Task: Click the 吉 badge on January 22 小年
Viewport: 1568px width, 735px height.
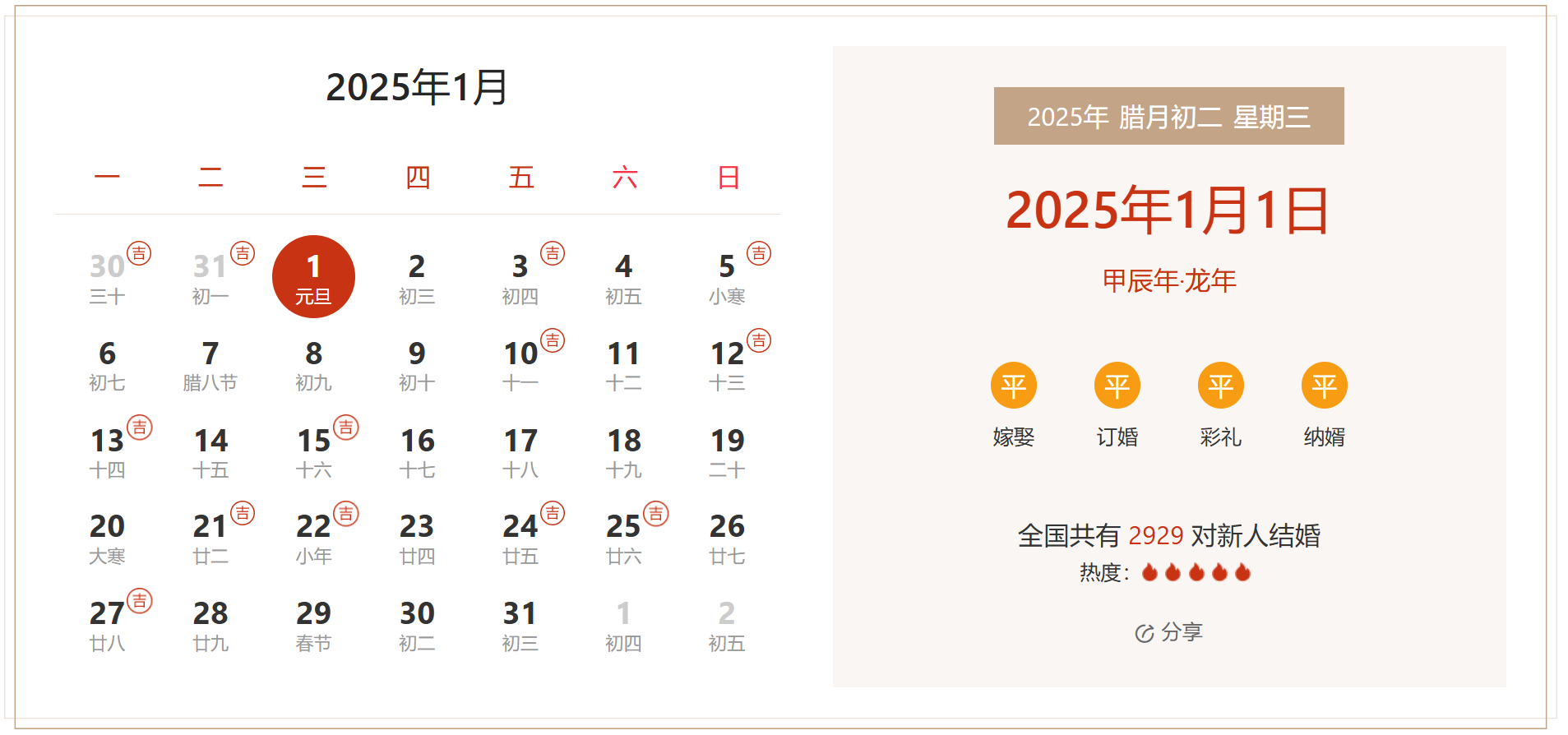Action: (x=346, y=514)
